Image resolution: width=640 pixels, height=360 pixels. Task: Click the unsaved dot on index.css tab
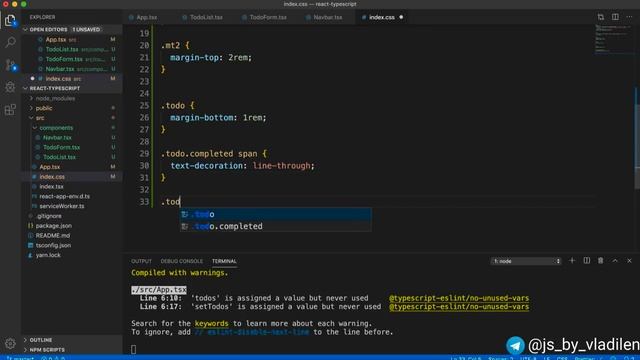pos(401,17)
